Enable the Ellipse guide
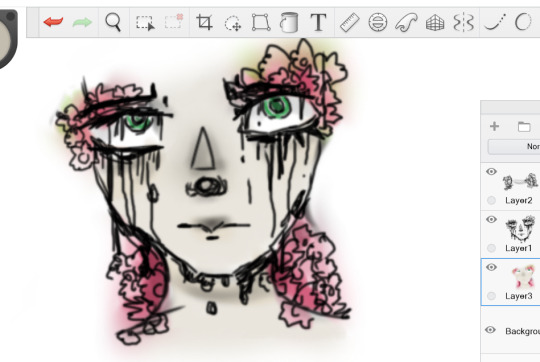The width and height of the screenshot is (540, 362). [x=378, y=22]
